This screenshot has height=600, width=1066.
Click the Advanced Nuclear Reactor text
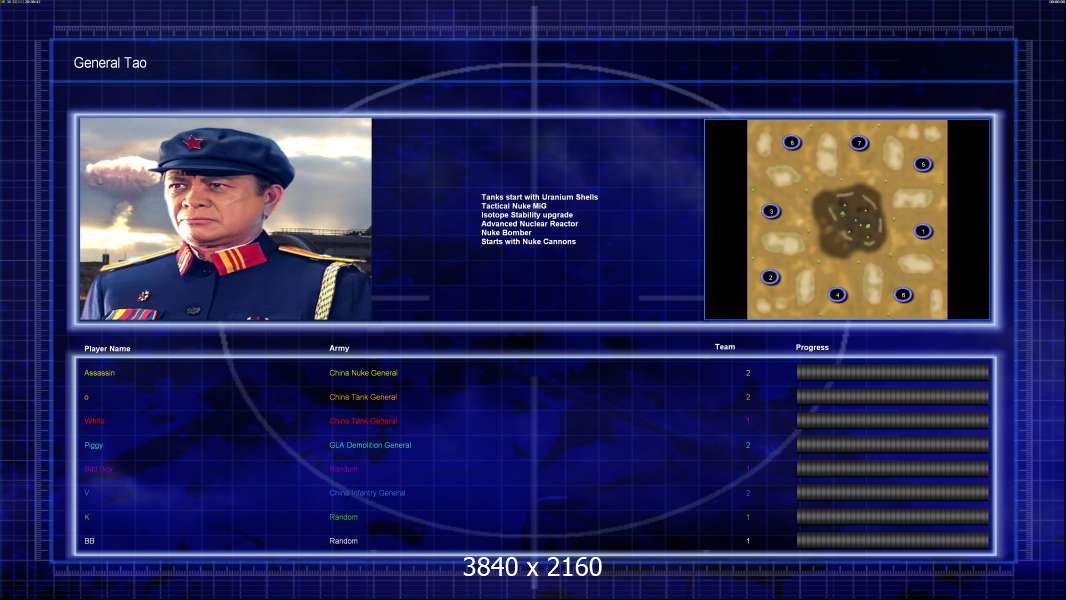pos(530,224)
